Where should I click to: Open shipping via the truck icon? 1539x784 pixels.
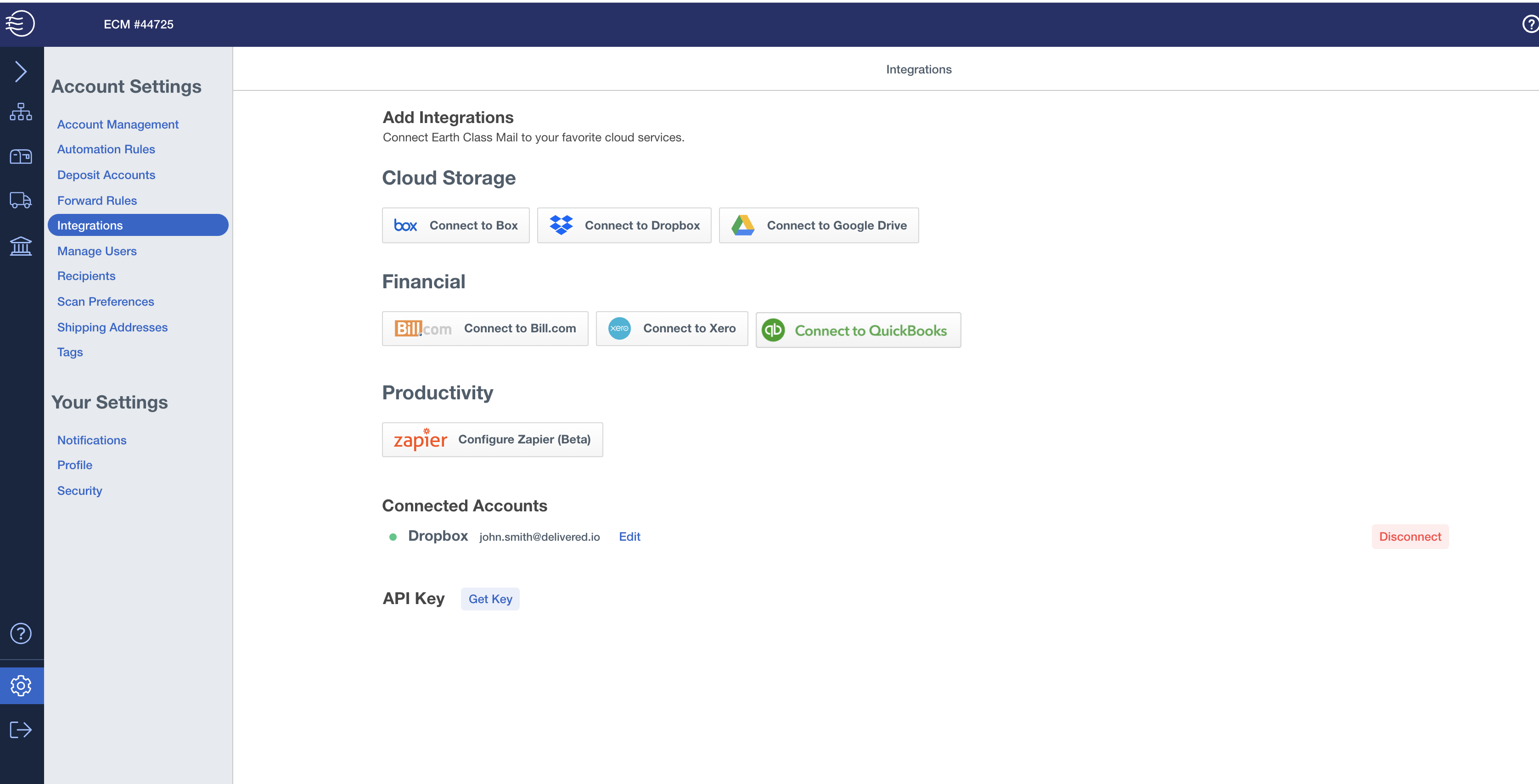pos(22,201)
